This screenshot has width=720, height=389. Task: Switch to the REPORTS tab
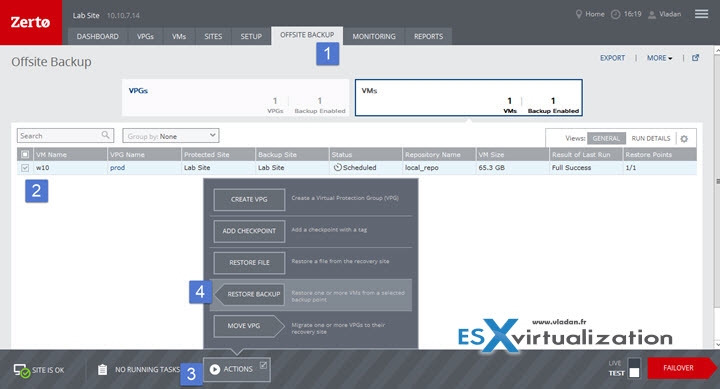point(428,36)
